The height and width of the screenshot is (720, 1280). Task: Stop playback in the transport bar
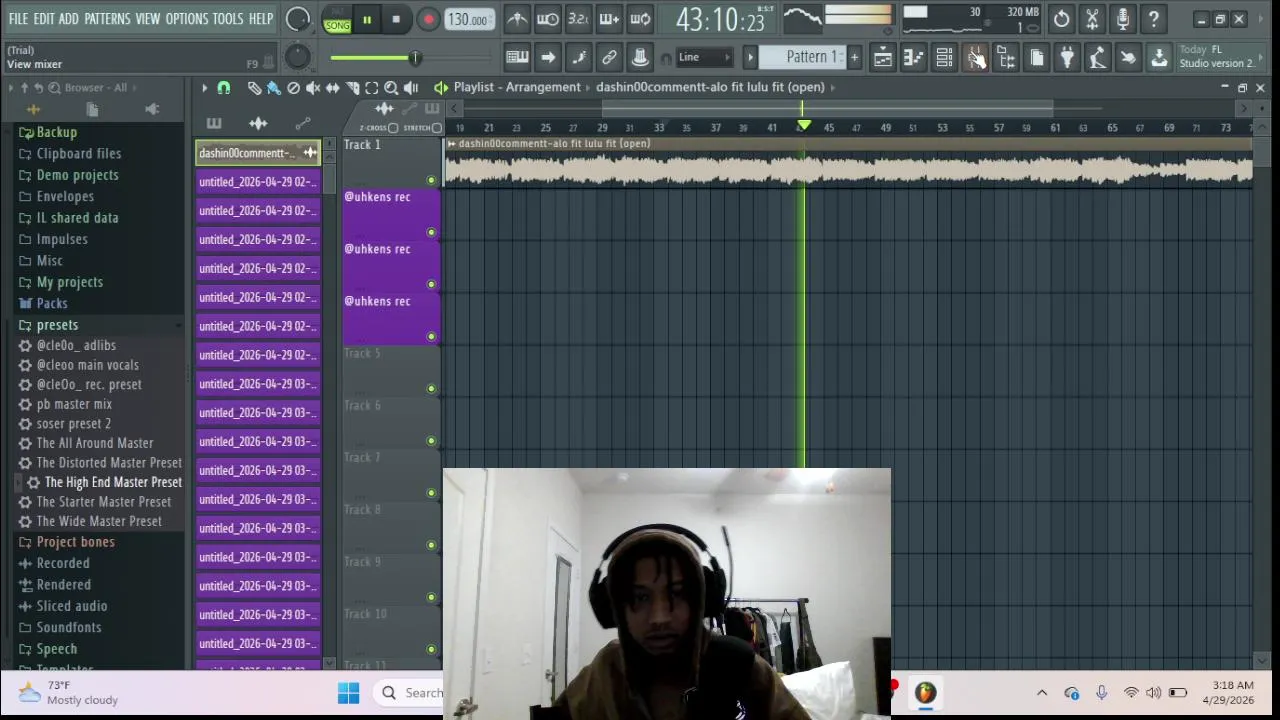pyautogui.click(x=396, y=19)
